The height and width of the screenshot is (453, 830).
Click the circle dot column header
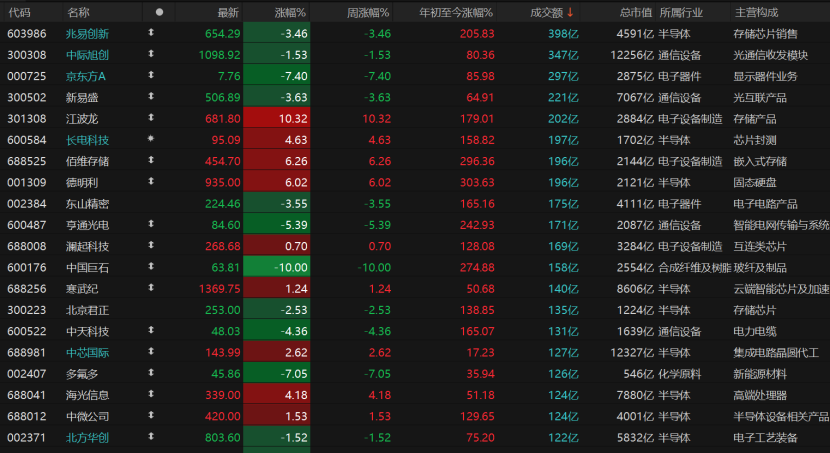159,12
